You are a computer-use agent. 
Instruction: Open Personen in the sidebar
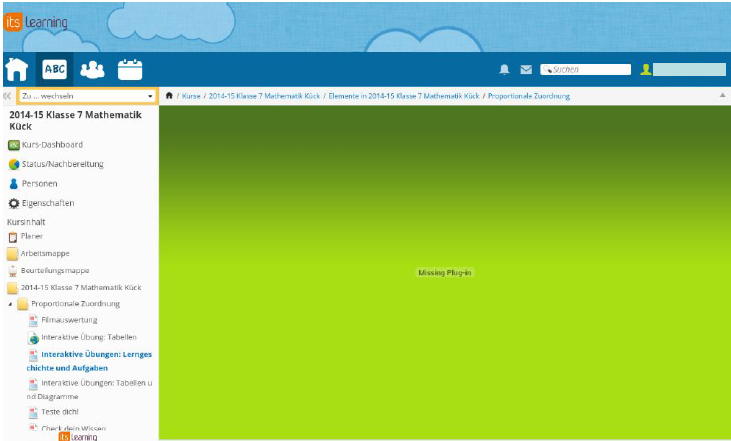point(39,184)
